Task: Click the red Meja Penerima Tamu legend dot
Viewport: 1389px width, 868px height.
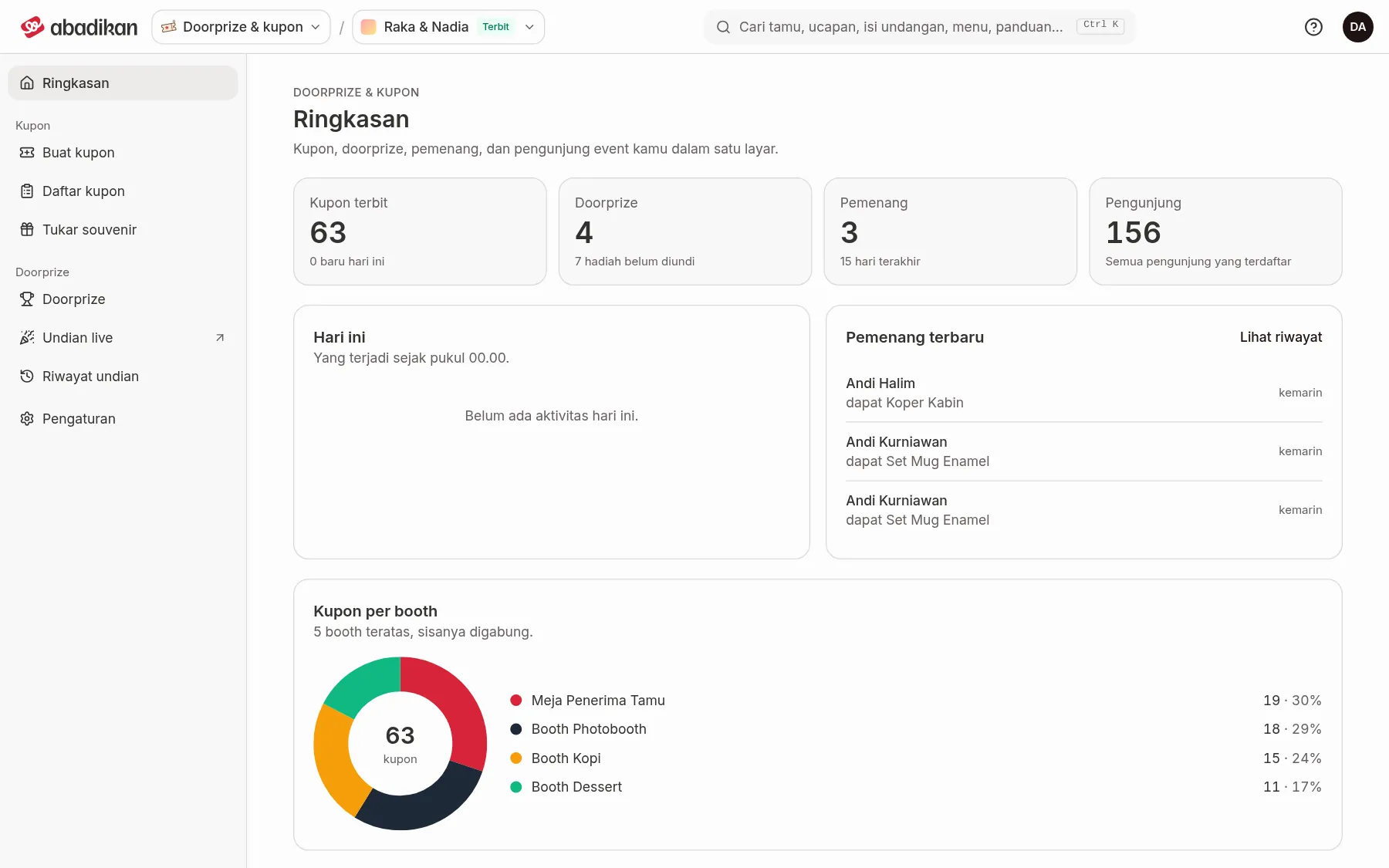Action: pos(516,701)
